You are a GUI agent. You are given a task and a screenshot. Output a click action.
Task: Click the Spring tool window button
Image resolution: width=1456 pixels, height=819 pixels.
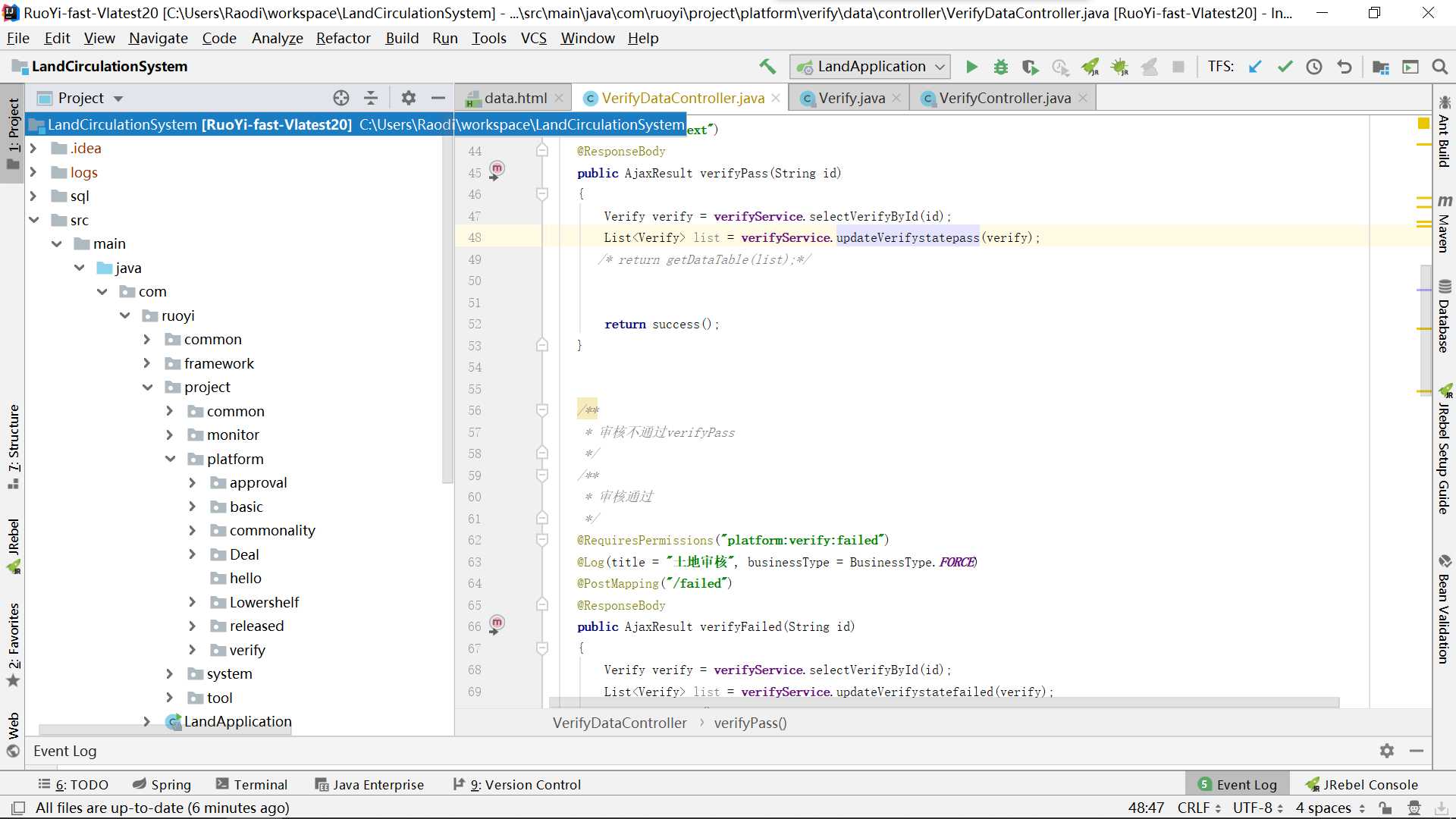click(x=162, y=784)
